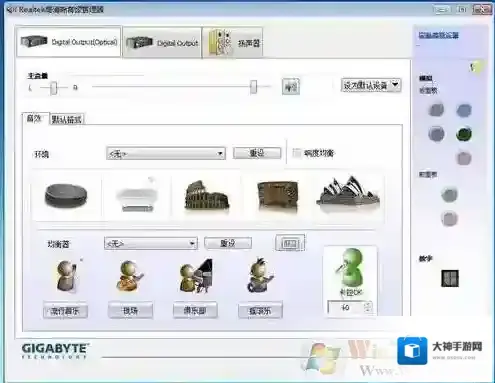Click the karaoke key value field
The height and width of the screenshot is (383, 495).
[x=346, y=307]
